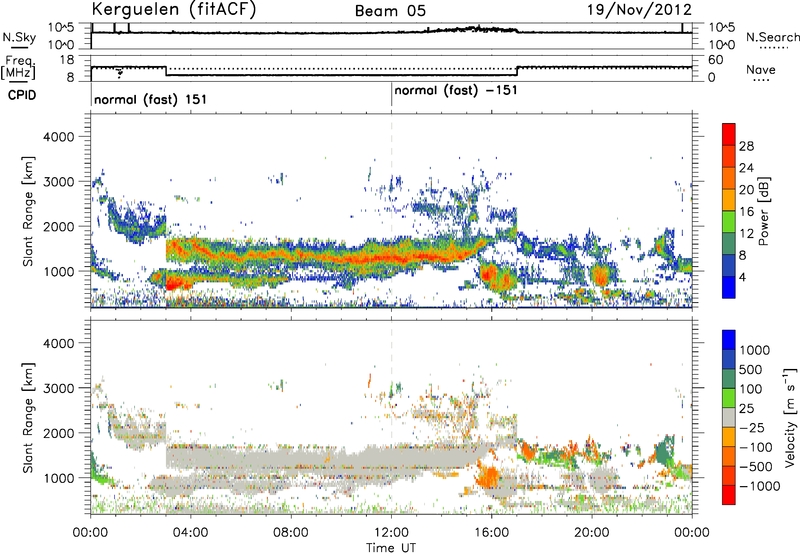This screenshot has height=554, width=800.
Task: Click the light green 12-16 dB Power swatch
Action: 729,222
